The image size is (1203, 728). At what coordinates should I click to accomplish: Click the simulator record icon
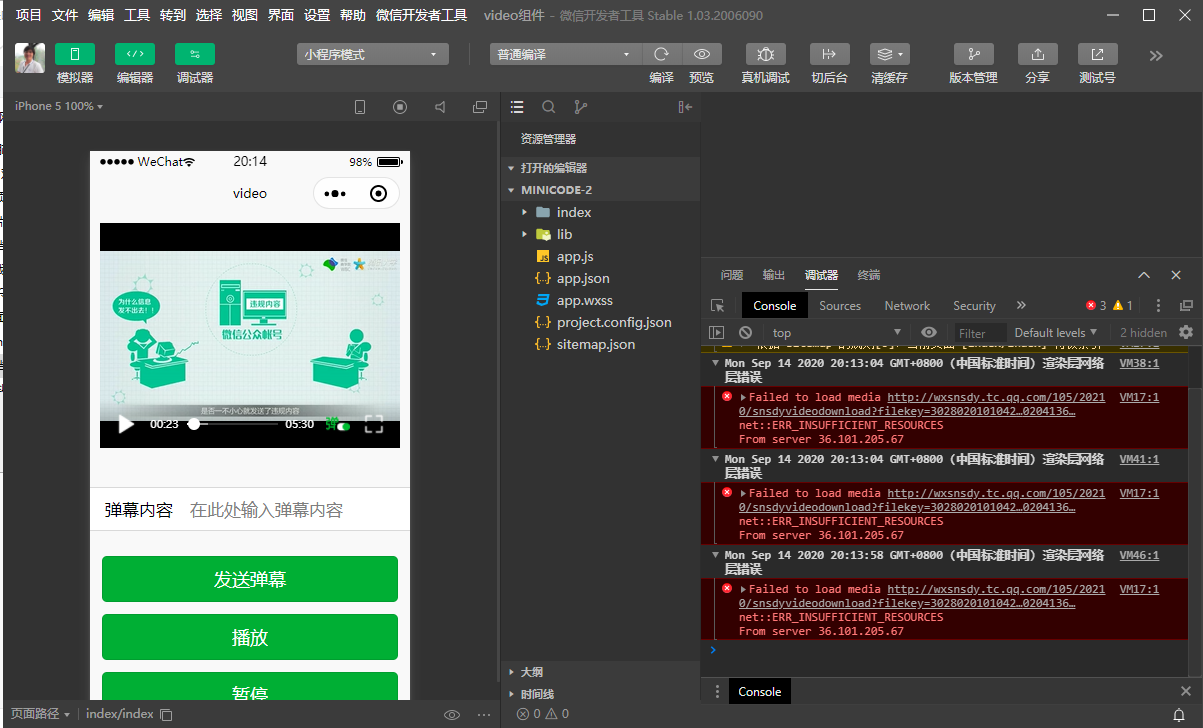click(x=400, y=107)
